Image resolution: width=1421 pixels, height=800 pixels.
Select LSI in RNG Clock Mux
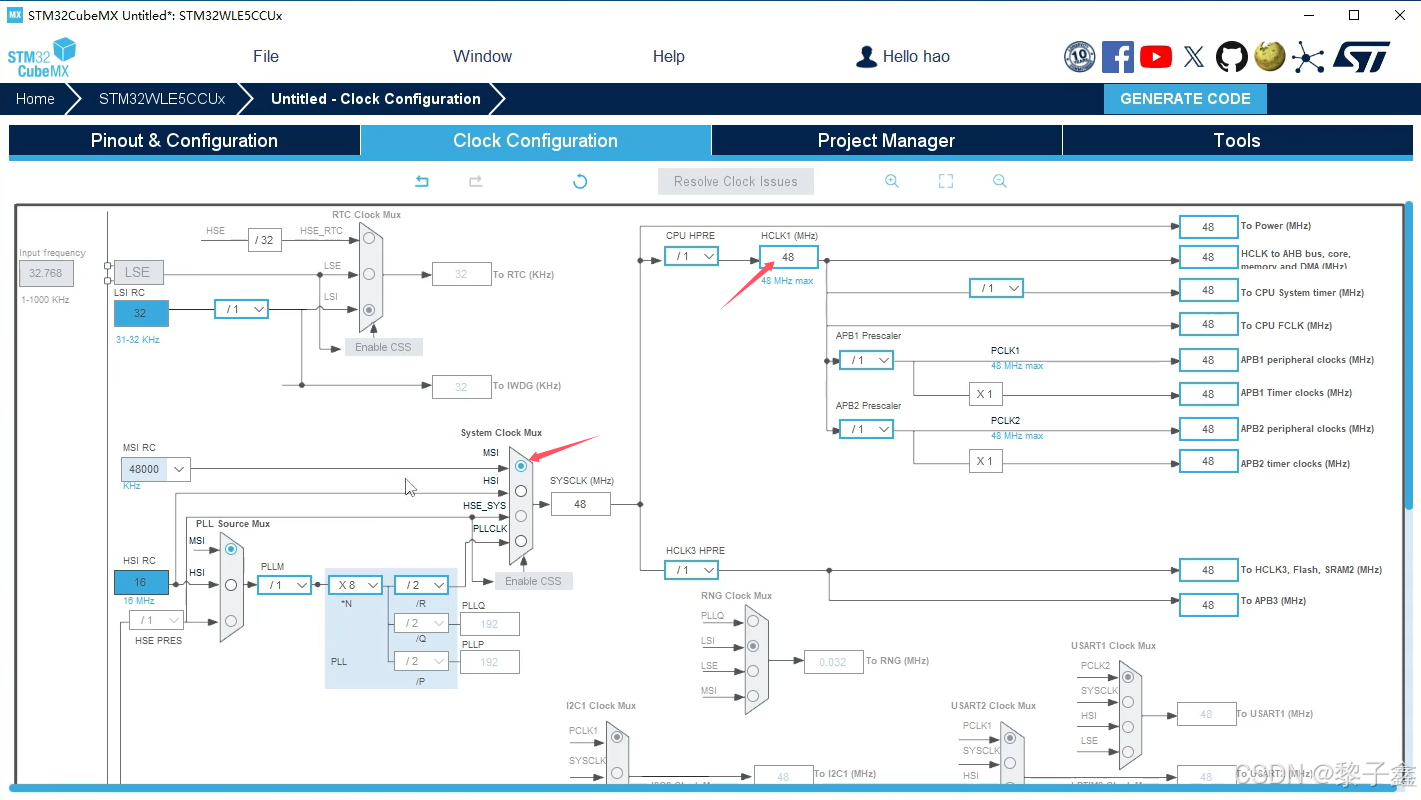coord(753,646)
